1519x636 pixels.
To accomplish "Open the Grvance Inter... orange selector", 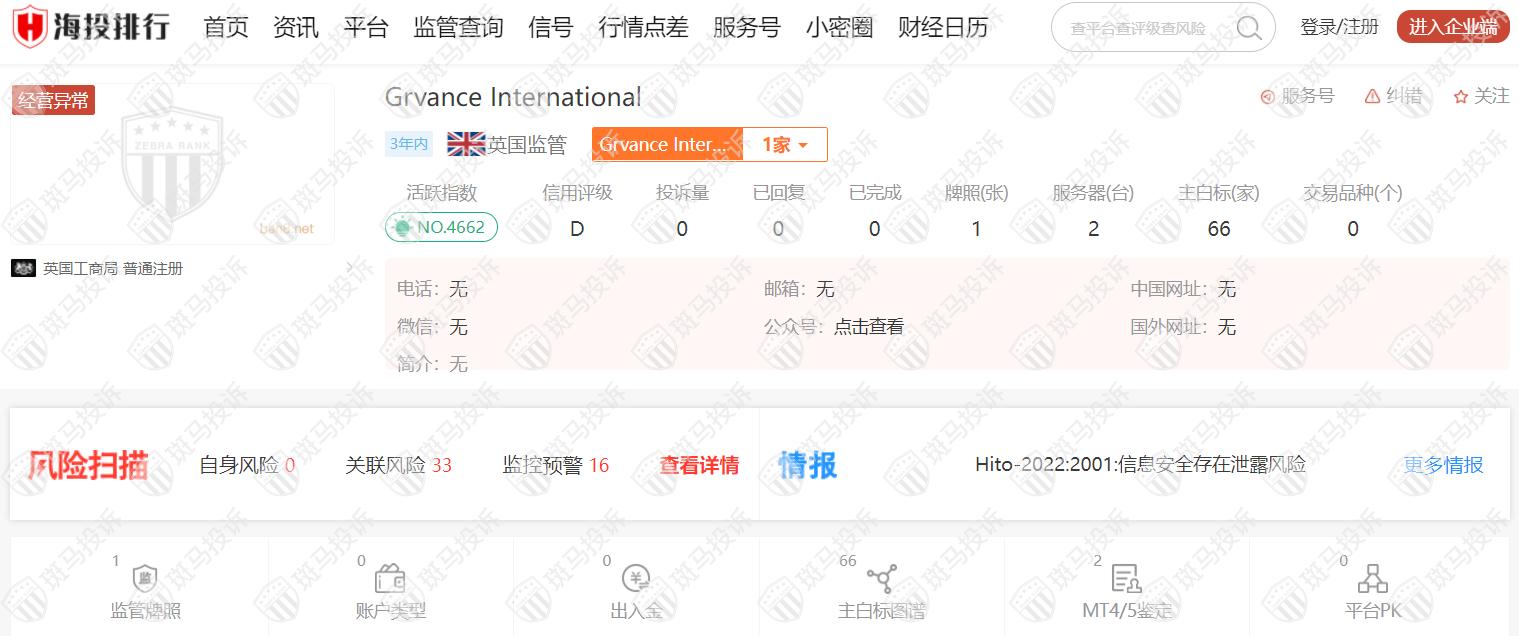I will [666, 144].
